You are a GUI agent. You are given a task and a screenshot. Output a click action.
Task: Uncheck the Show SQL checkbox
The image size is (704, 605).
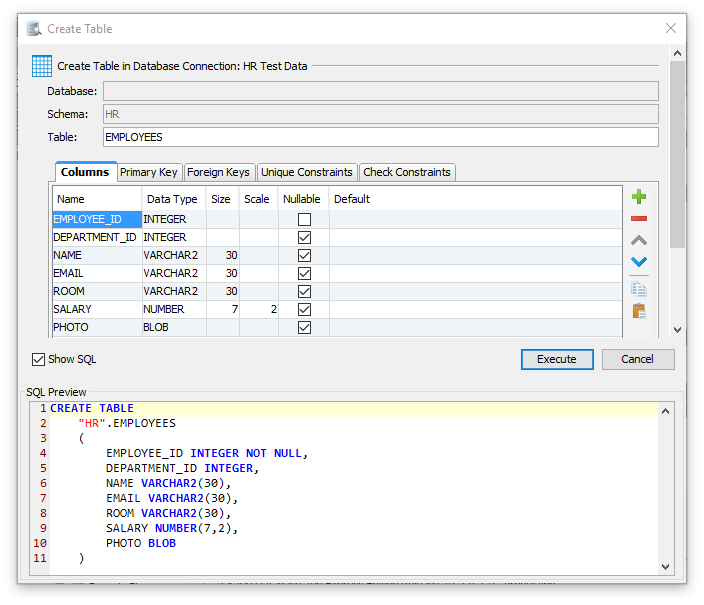pos(39,359)
